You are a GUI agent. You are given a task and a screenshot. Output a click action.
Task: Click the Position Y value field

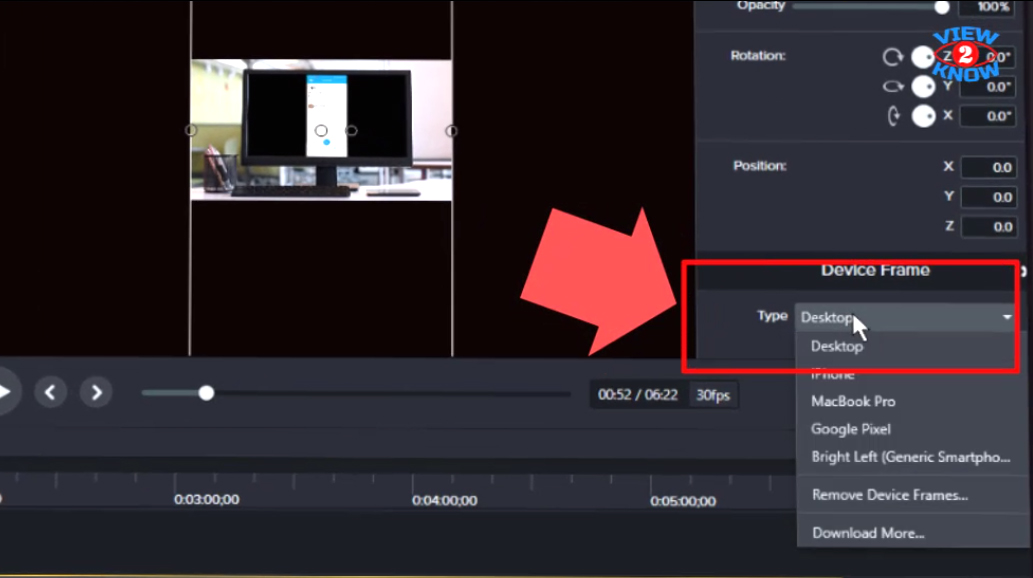pyautogui.click(x=988, y=197)
